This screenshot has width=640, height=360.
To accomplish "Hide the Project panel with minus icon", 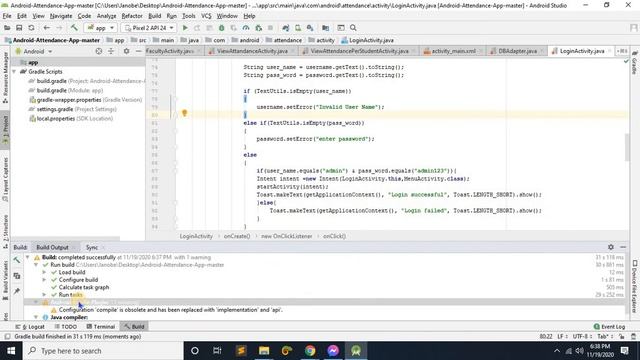I will pos(138,51).
